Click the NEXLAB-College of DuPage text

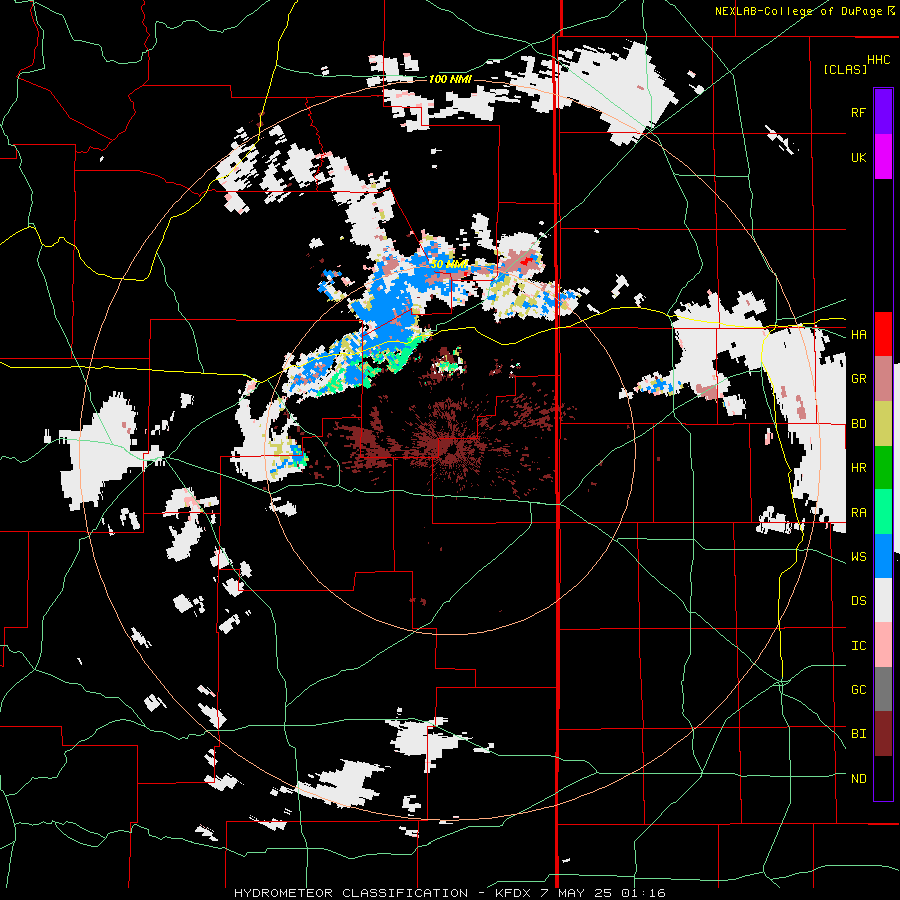799,11
